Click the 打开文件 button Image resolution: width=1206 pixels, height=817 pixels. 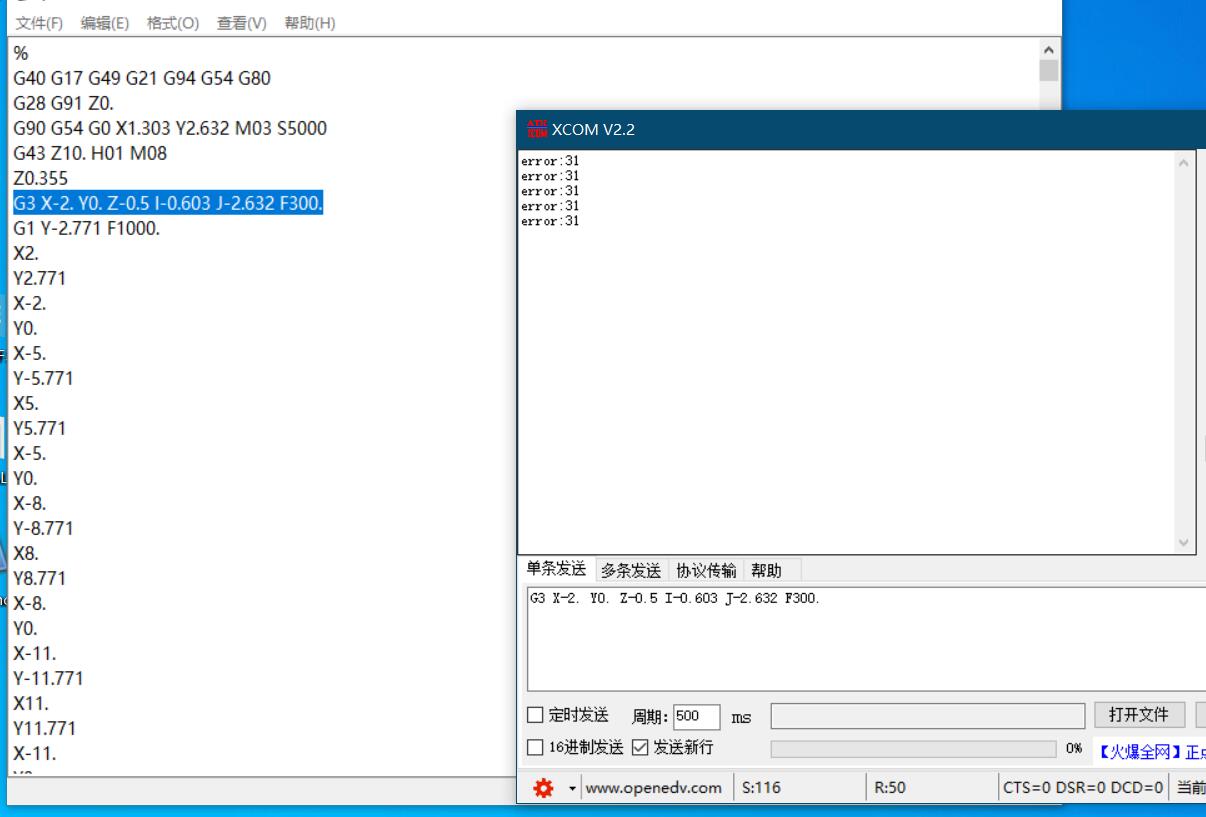coord(1138,715)
